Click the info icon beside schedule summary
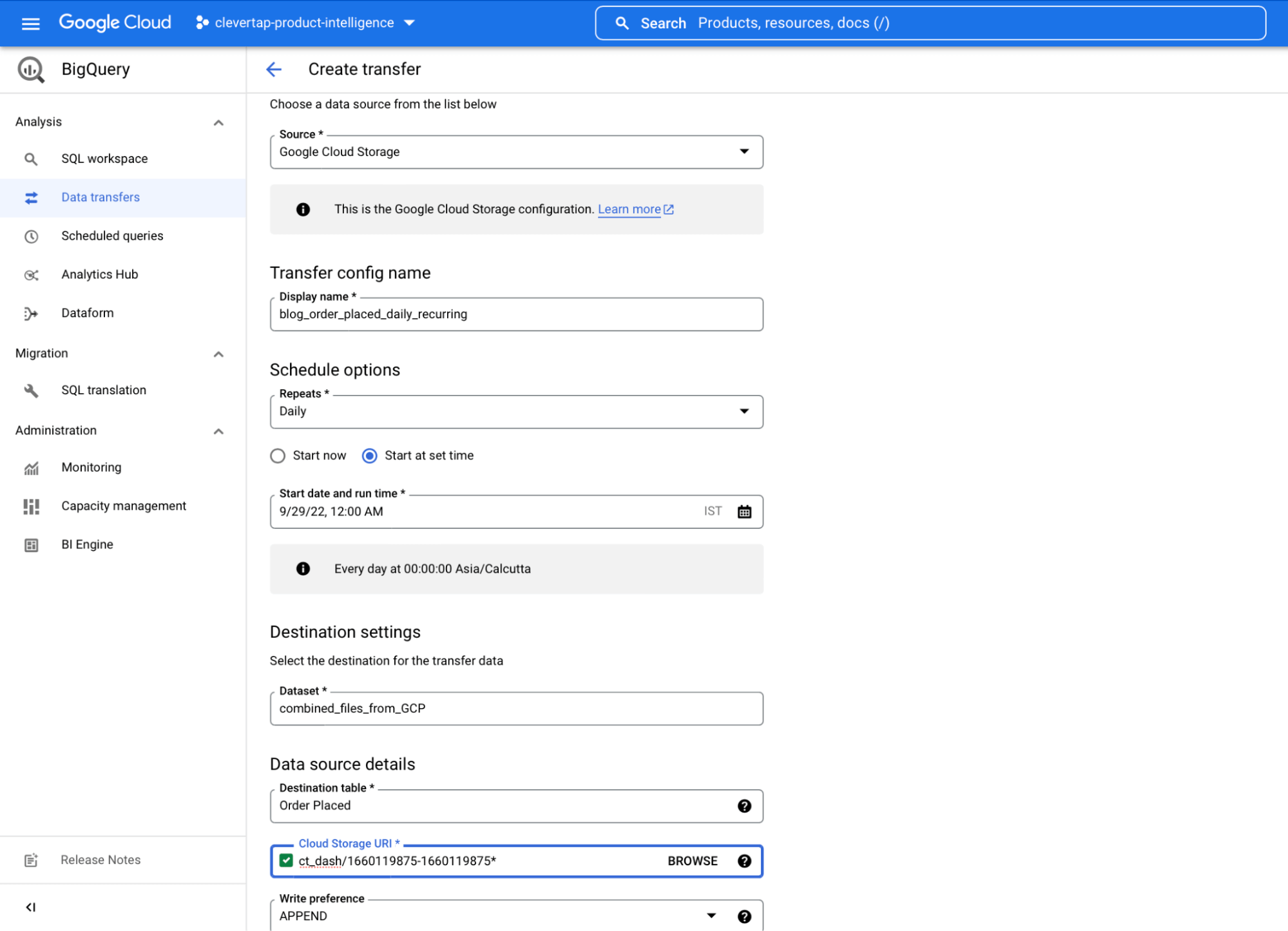The height and width of the screenshot is (931, 1288). pos(303,569)
